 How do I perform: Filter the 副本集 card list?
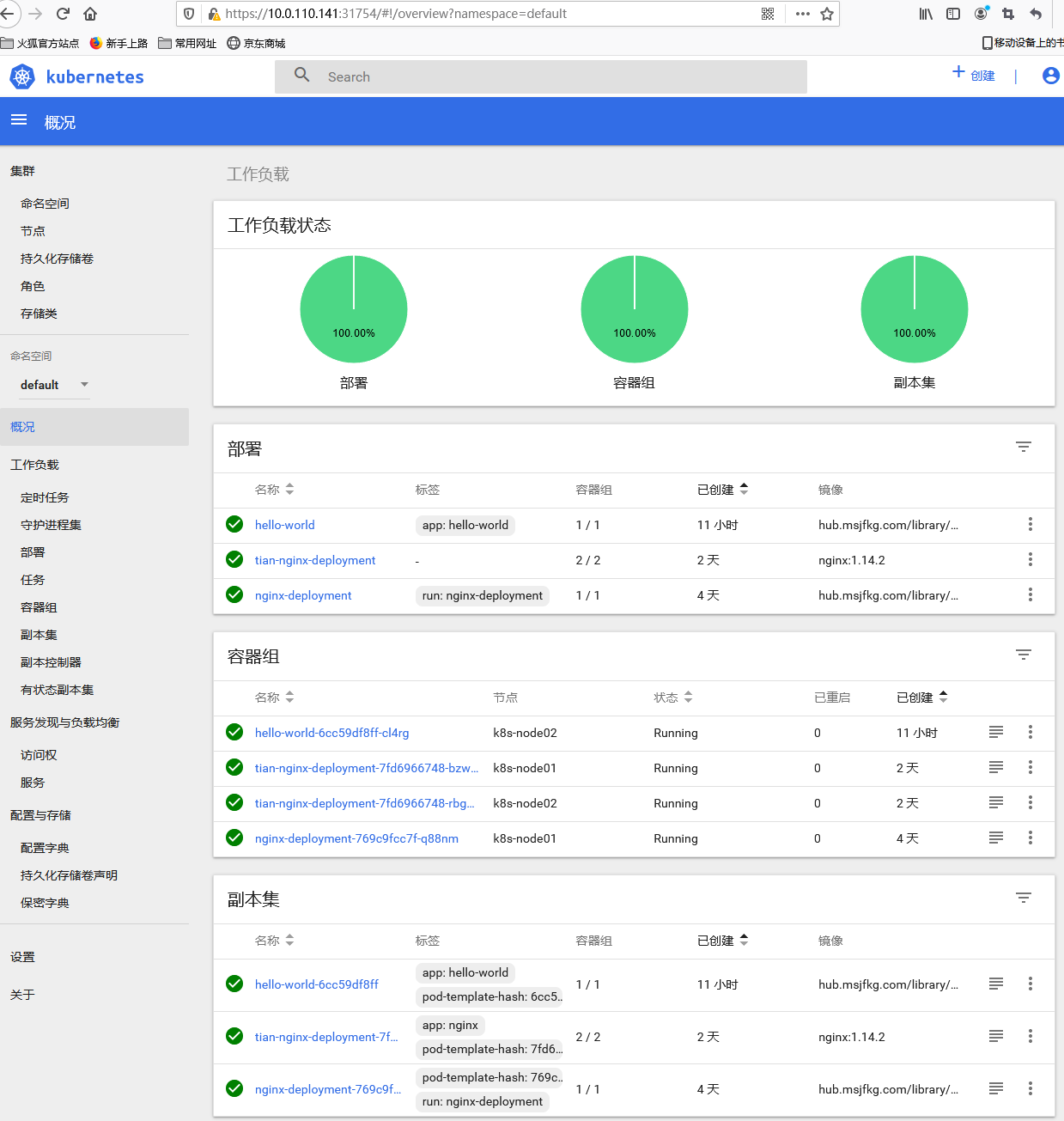[x=1023, y=898]
